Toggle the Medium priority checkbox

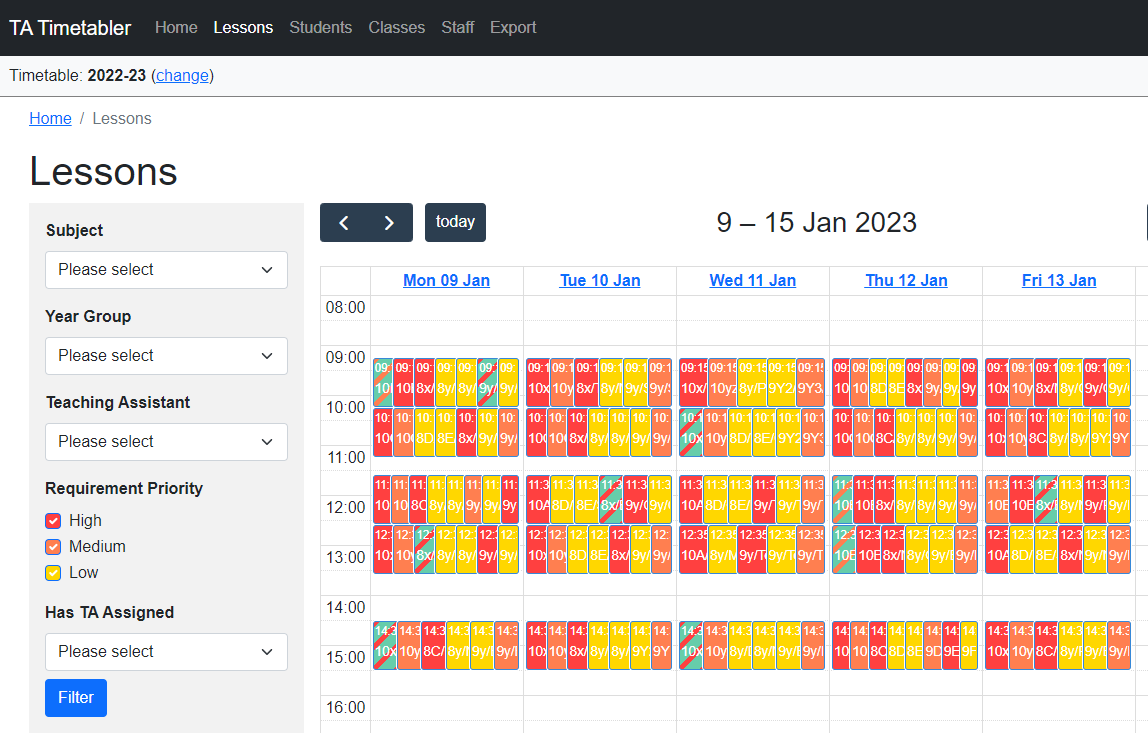pyautogui.click(x=54, y=547)
